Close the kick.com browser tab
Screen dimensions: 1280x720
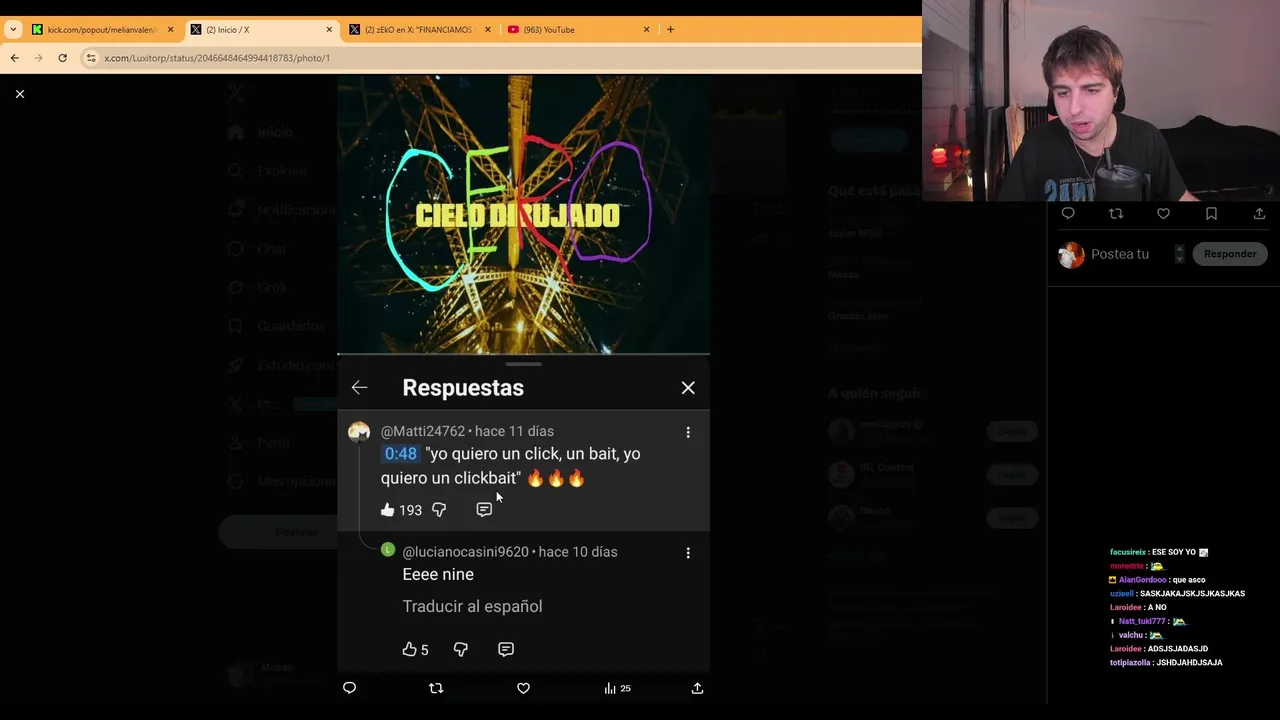pos(170,30)
